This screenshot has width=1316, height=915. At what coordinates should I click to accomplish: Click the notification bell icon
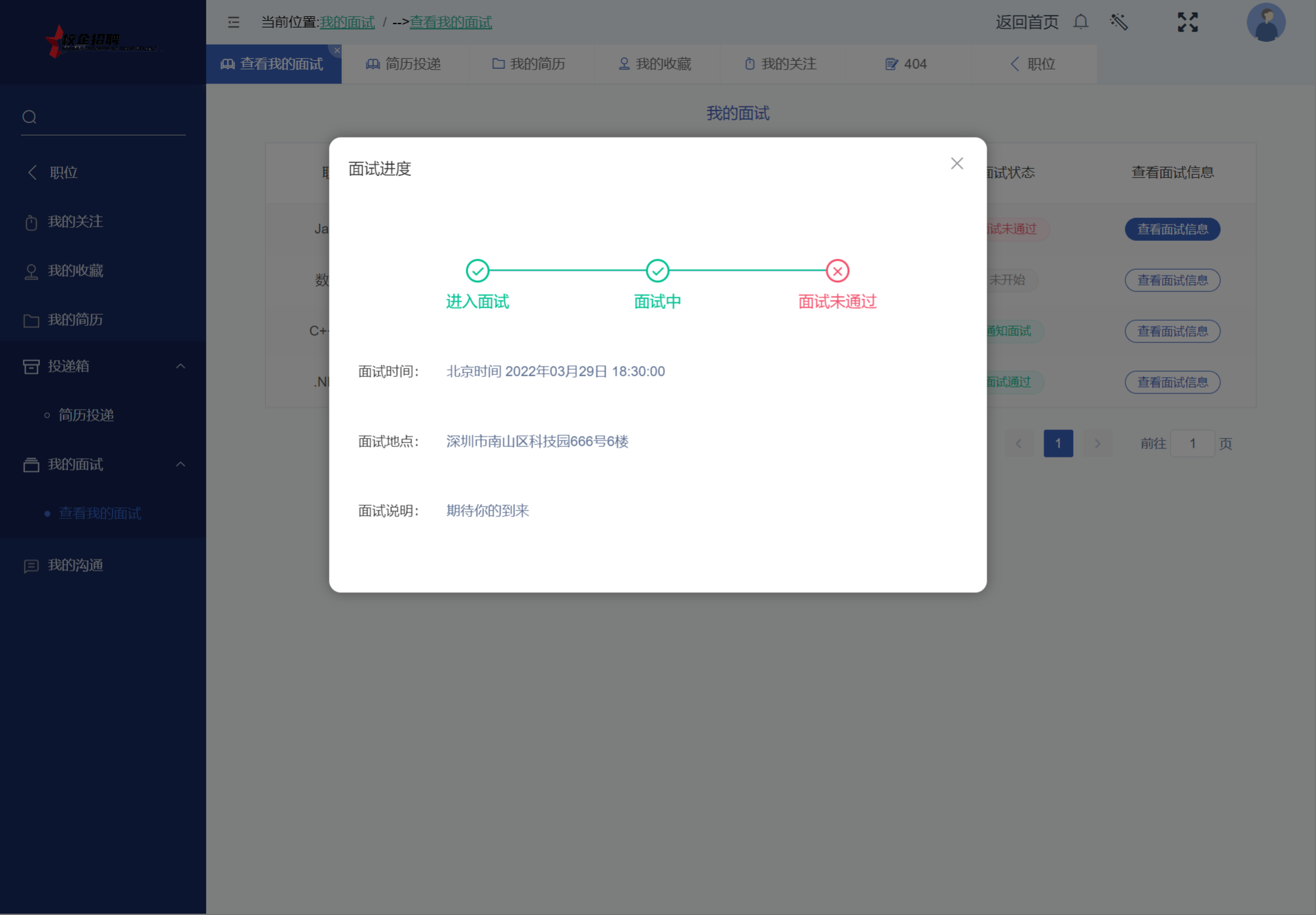pyautogui.click(x=1081, y=22)
